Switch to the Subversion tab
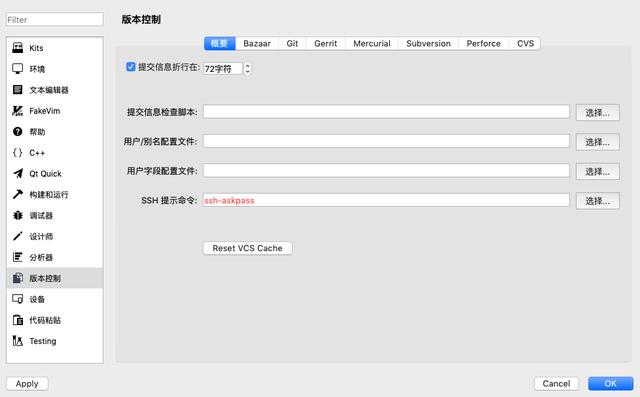The height and width of the screenshot is (397, 640). (429, 44)
